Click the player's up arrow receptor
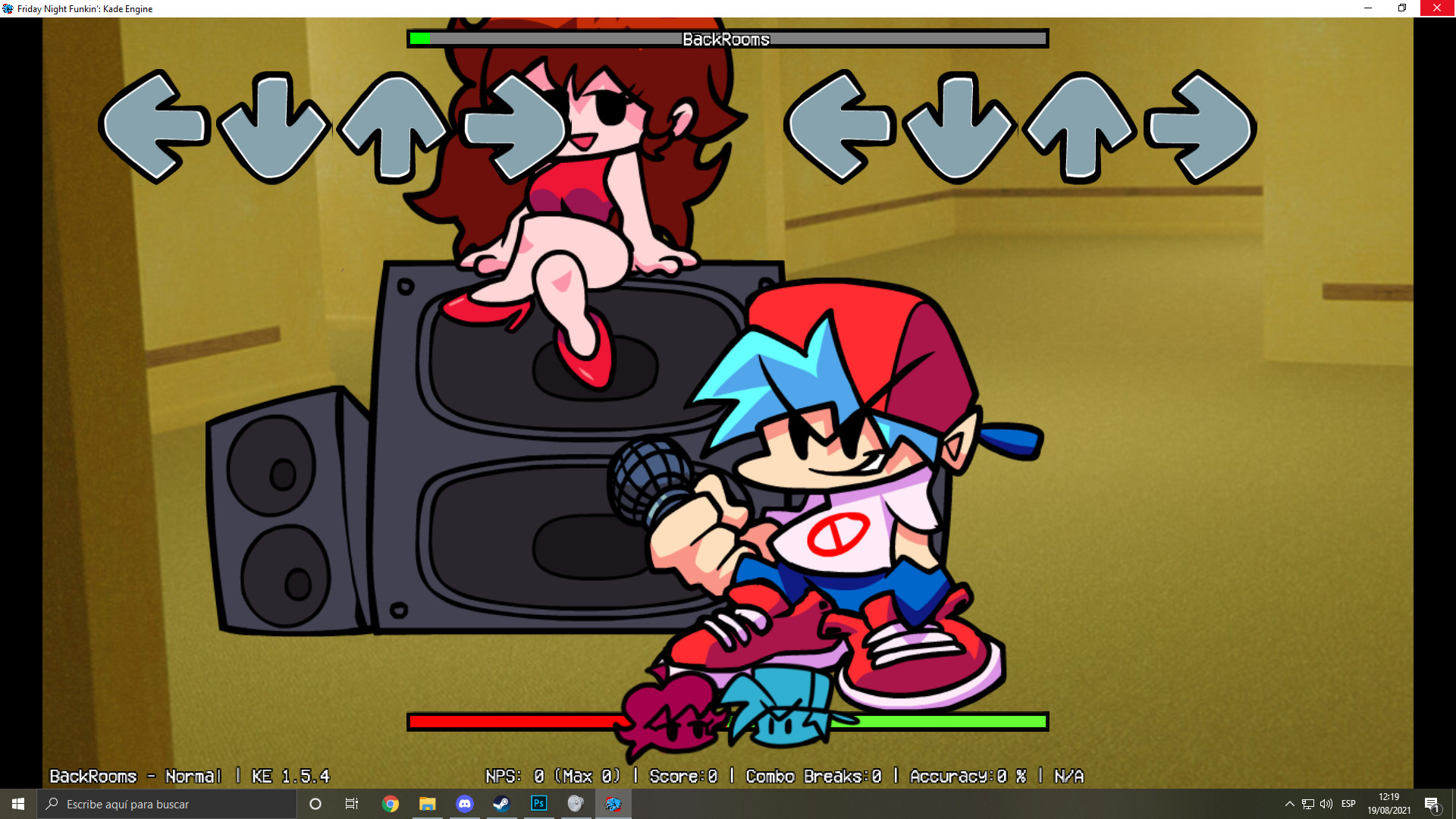The image size is (1456, 819). coord(1080,127)
